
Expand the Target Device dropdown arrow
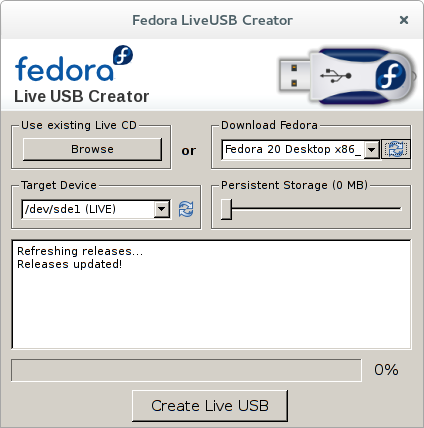162,209
